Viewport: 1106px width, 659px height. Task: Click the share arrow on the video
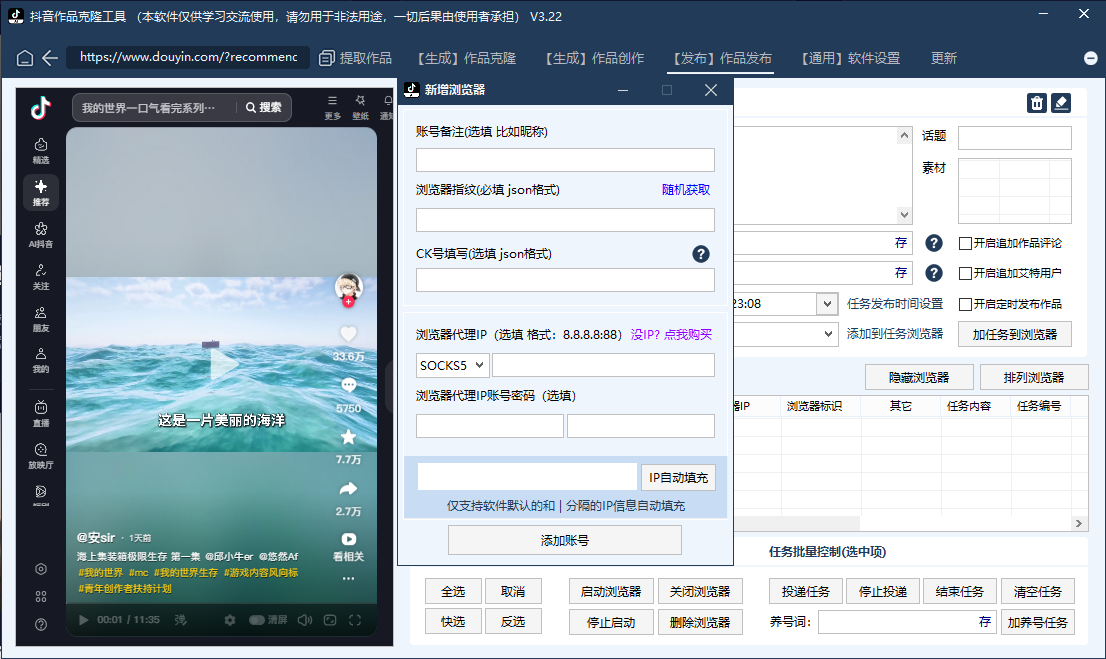[348, 489]
